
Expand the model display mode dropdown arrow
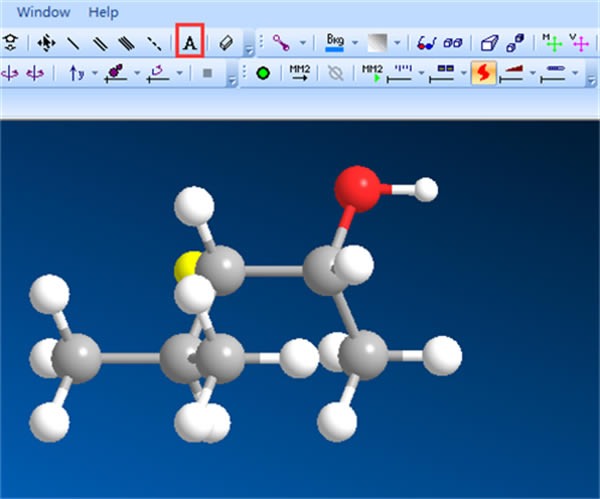click(x=302, y=43)
